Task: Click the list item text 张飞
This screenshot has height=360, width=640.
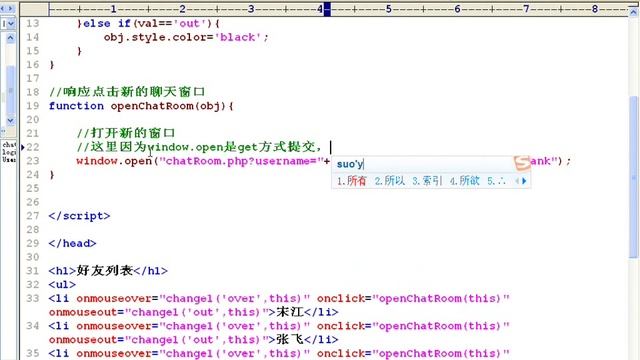Action: pyautogui.click(x=290, y=340)
